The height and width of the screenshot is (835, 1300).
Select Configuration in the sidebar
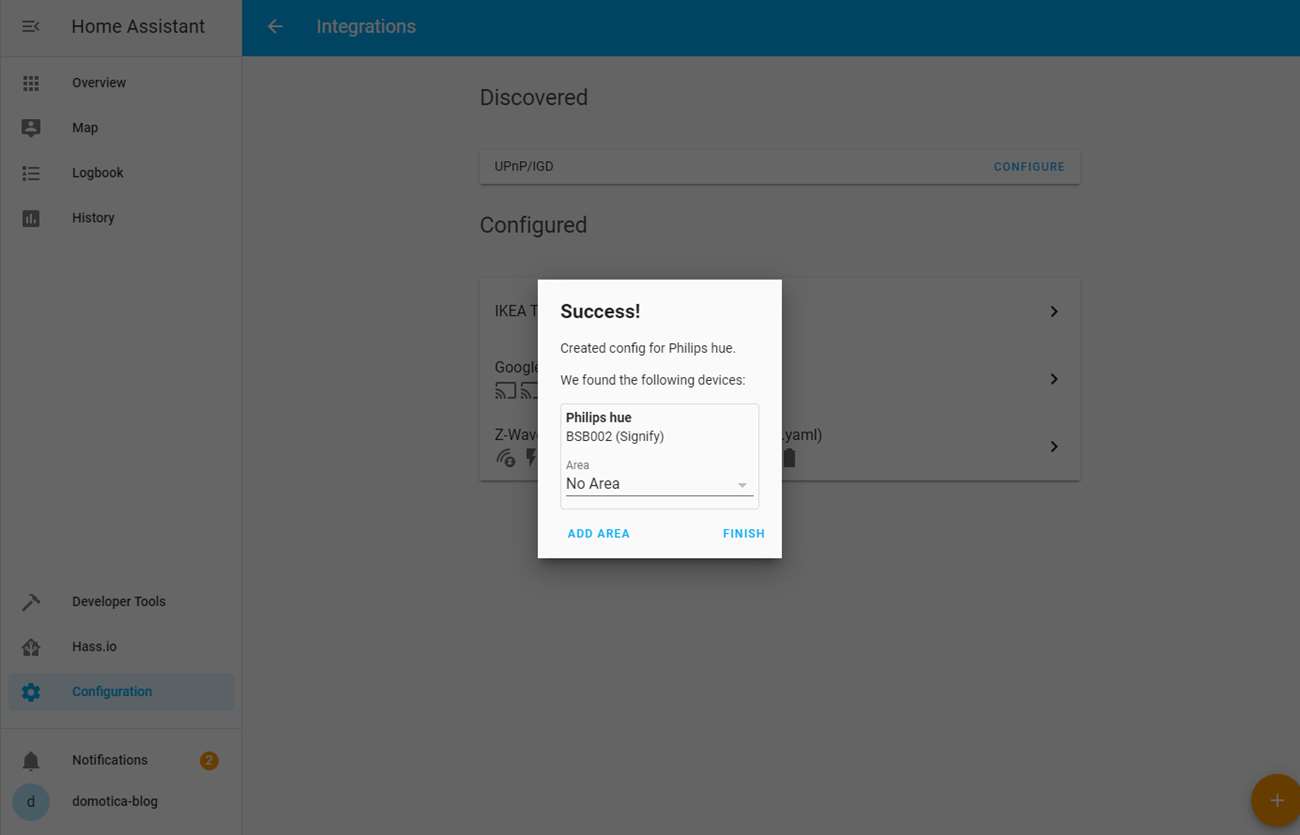(x=121, y=692)
